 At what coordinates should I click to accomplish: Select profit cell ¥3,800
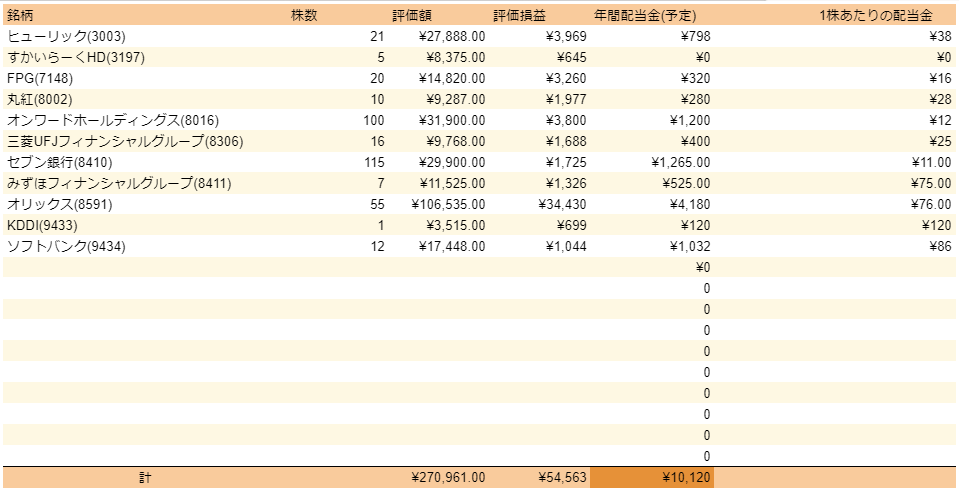pos(566,120)
